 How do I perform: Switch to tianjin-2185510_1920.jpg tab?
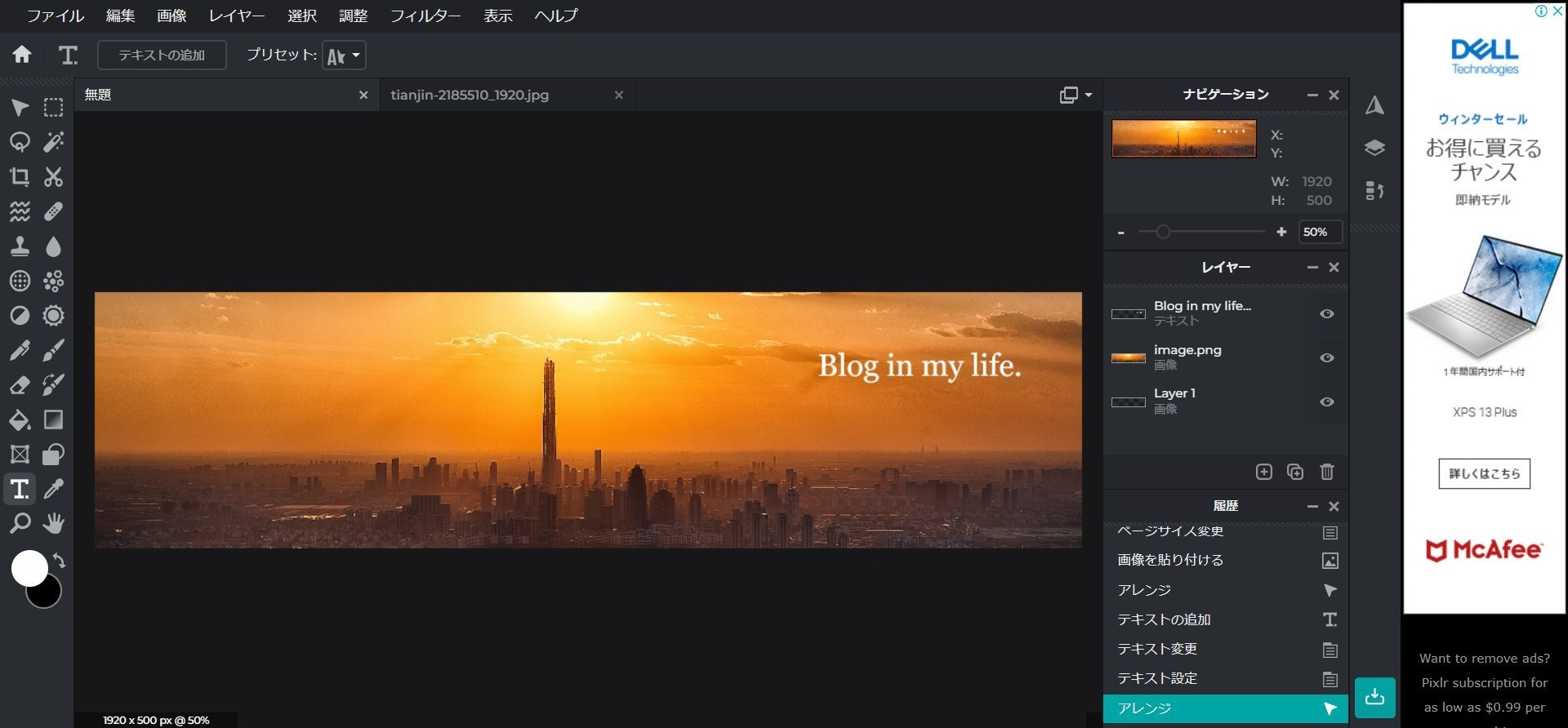click(x=470, y=95)
